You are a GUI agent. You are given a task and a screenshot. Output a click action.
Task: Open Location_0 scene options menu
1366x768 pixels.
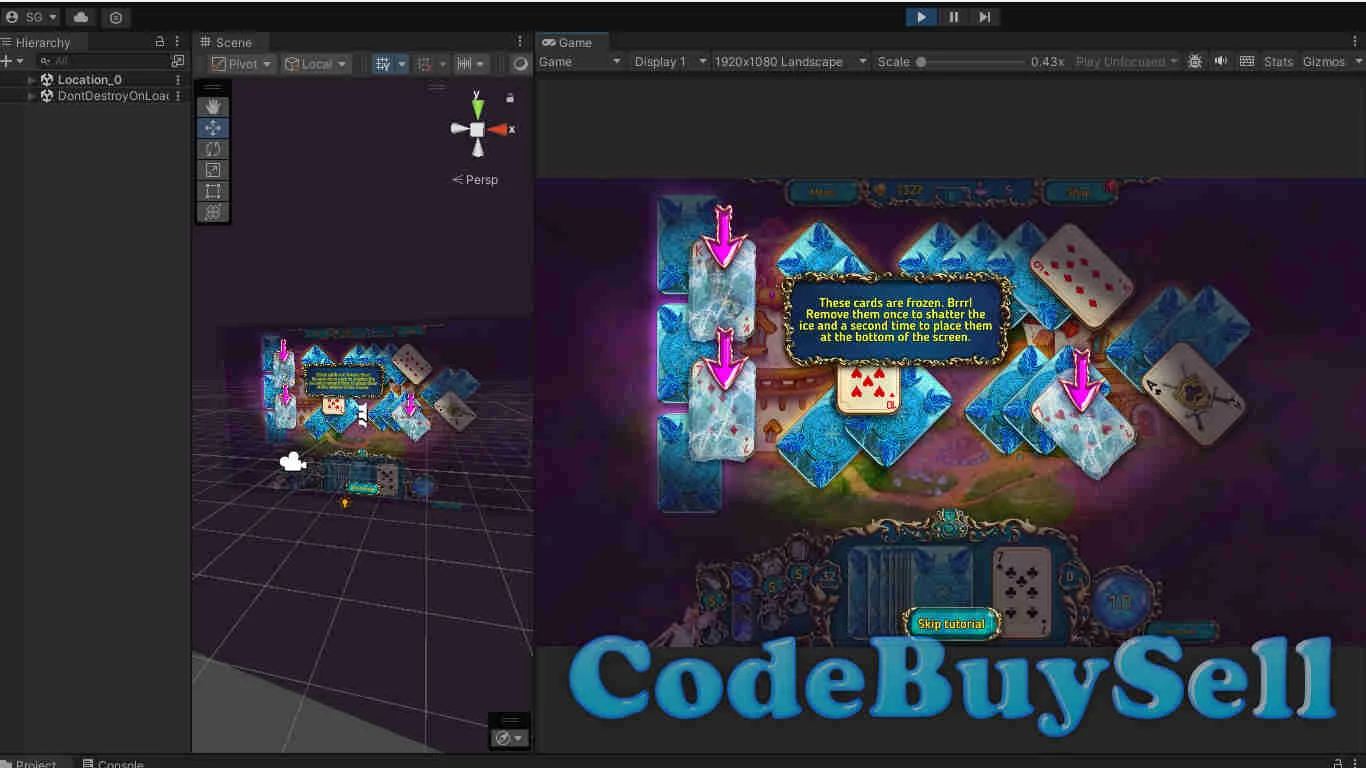(179, 80)
